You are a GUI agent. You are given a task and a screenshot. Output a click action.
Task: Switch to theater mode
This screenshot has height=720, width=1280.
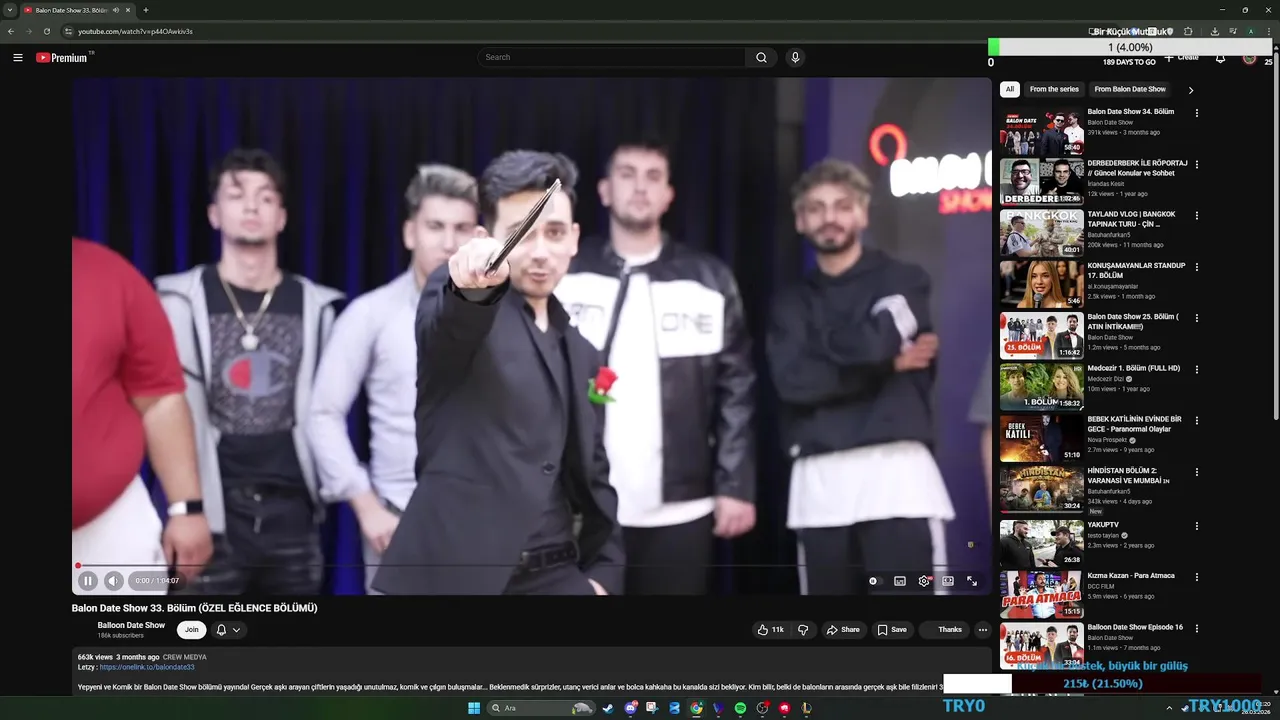pos(948,581)
